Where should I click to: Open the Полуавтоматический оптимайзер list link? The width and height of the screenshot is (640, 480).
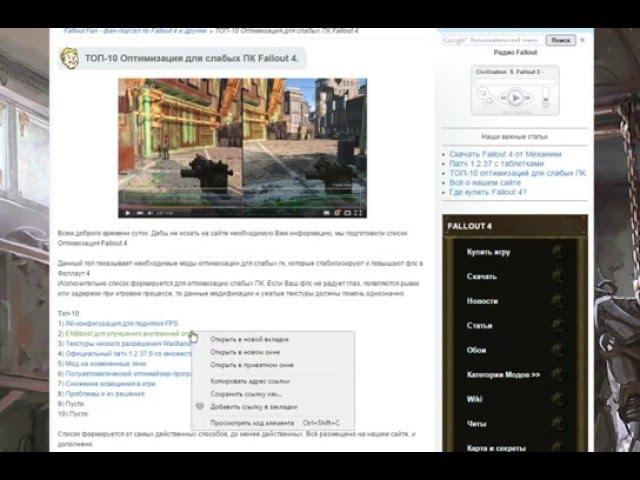128,373
